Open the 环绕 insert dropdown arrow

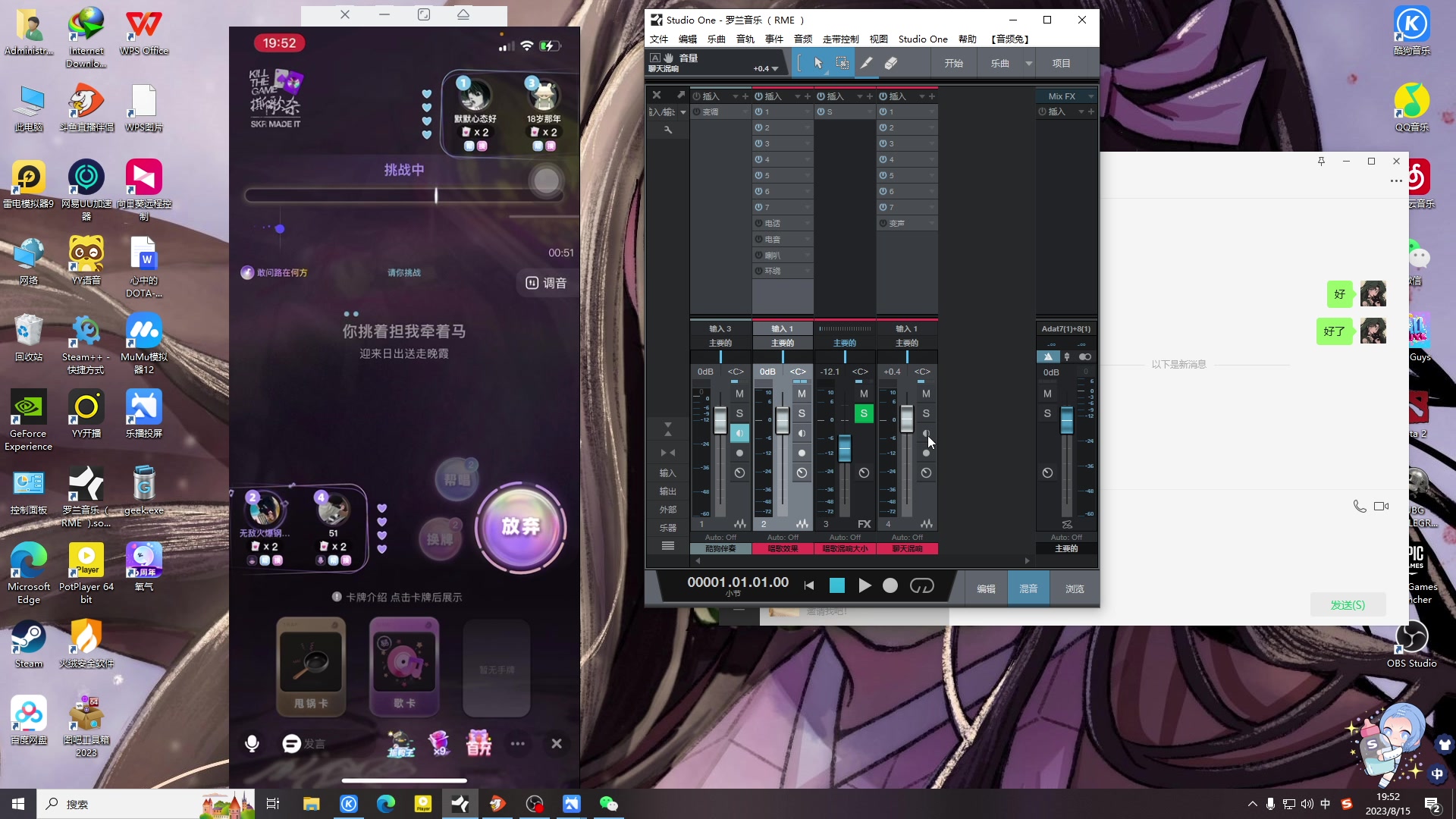point(808,271)
